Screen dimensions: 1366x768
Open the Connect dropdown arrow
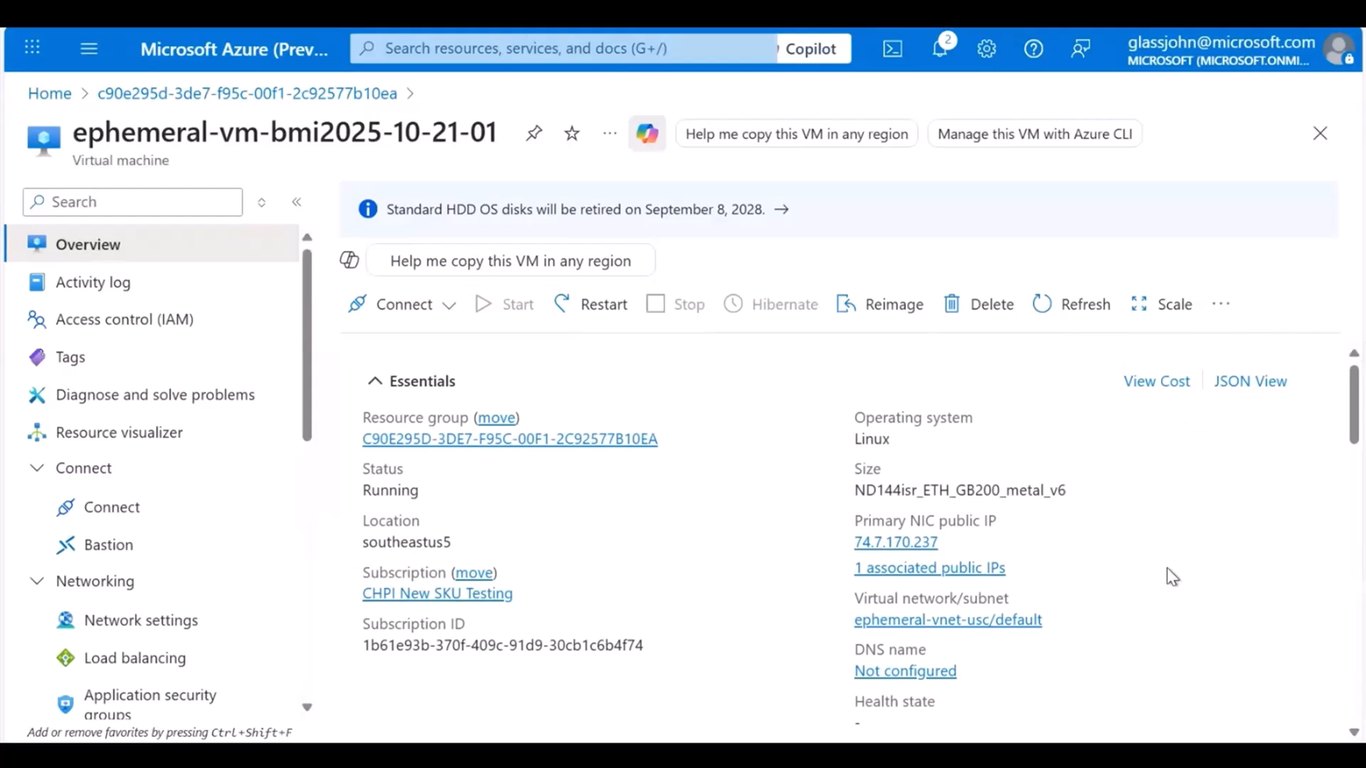coord(449,305)
